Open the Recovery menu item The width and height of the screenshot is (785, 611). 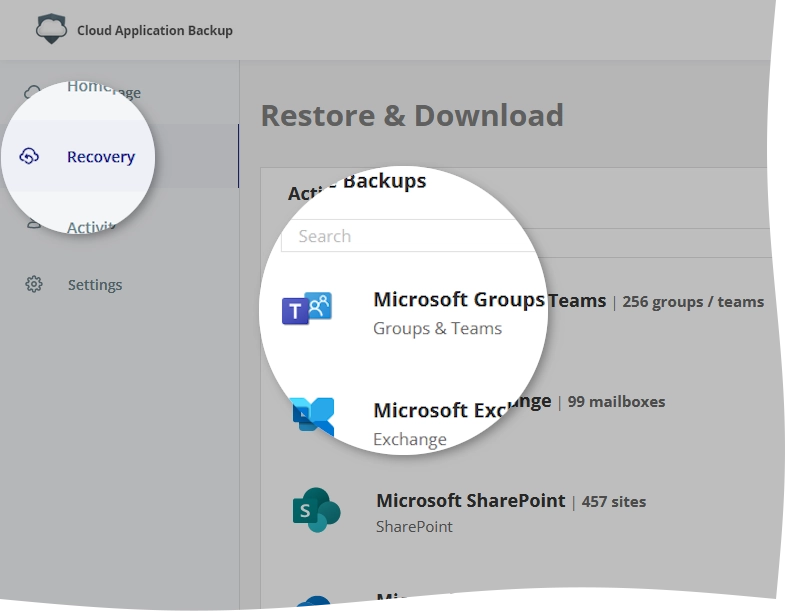(101, 157)
